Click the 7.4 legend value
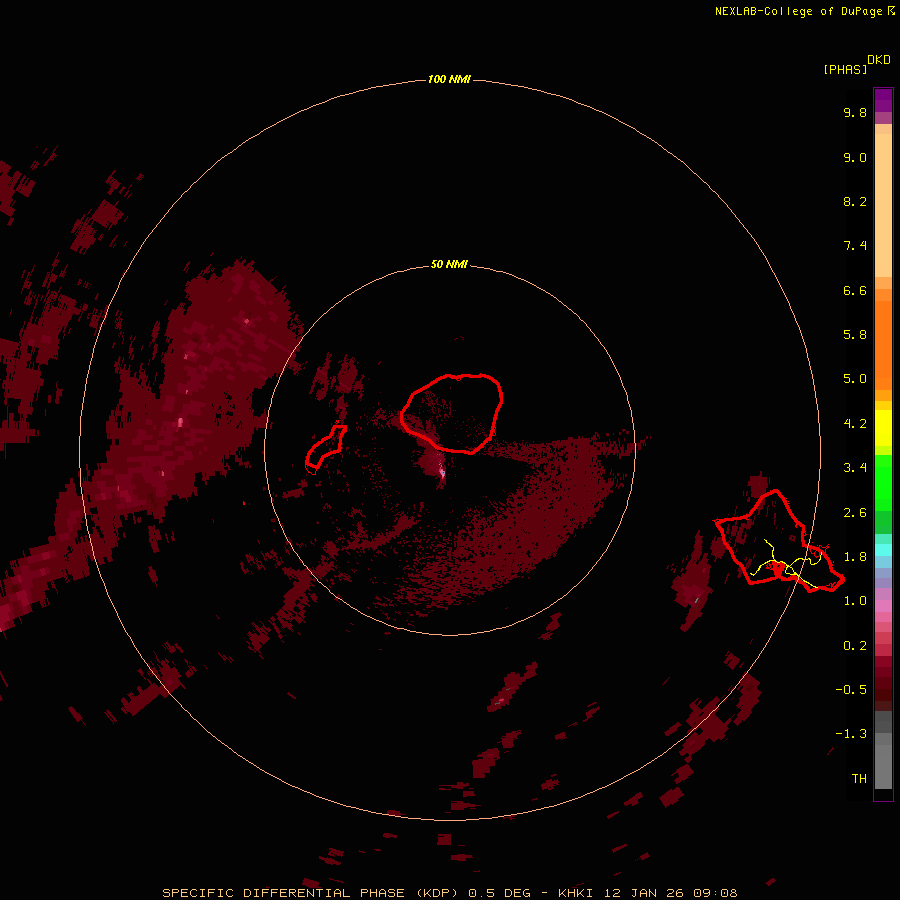This screenshot has width=900, height=900. 855,246
